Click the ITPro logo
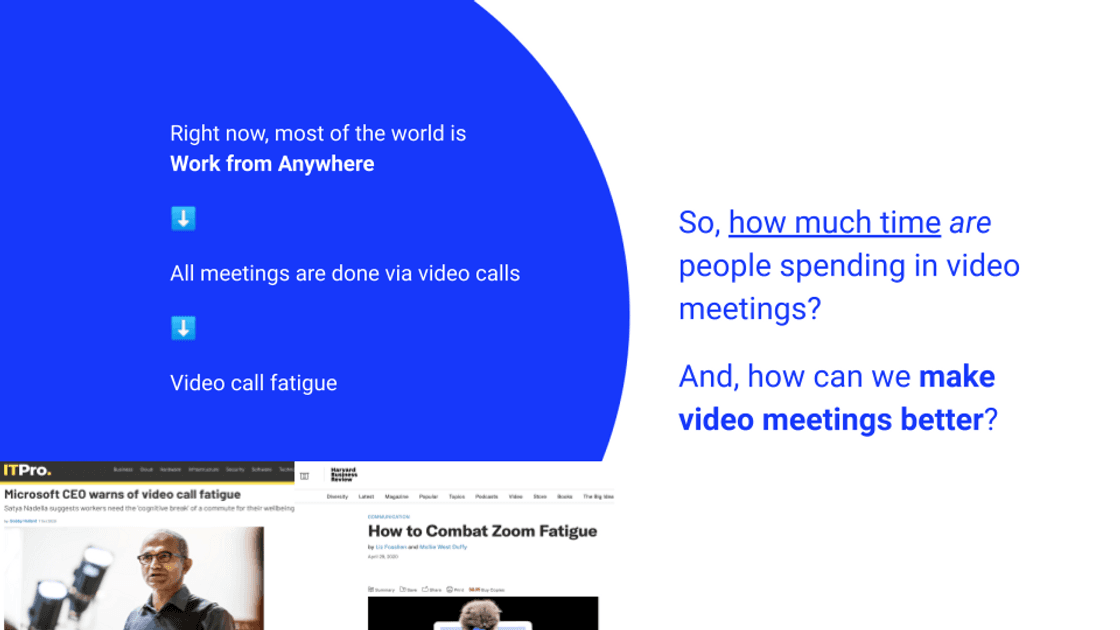This screenshot has height=630, width=1120. coord(27,470)
